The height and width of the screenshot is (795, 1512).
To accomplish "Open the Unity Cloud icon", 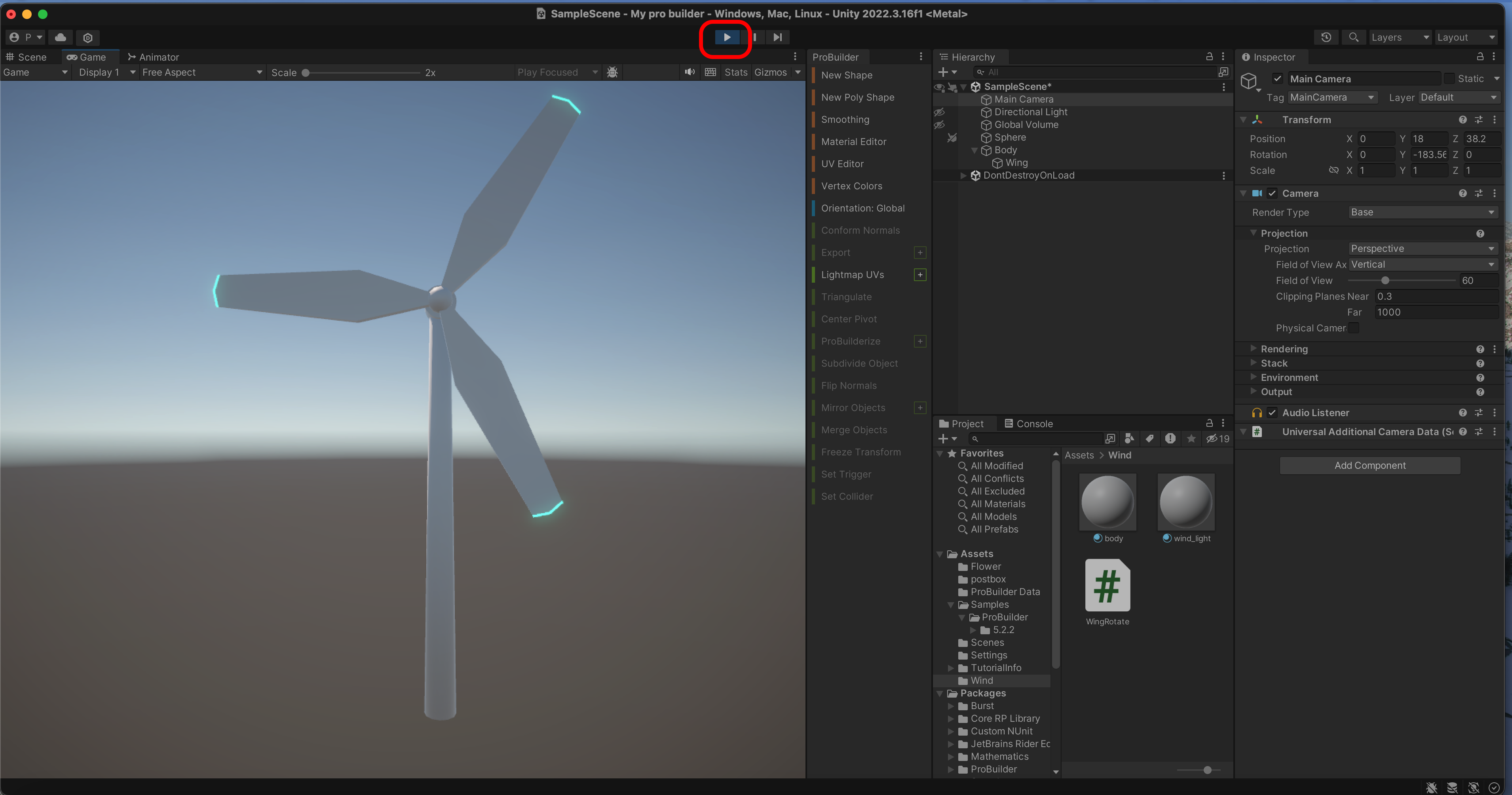I will coord(61,37).
